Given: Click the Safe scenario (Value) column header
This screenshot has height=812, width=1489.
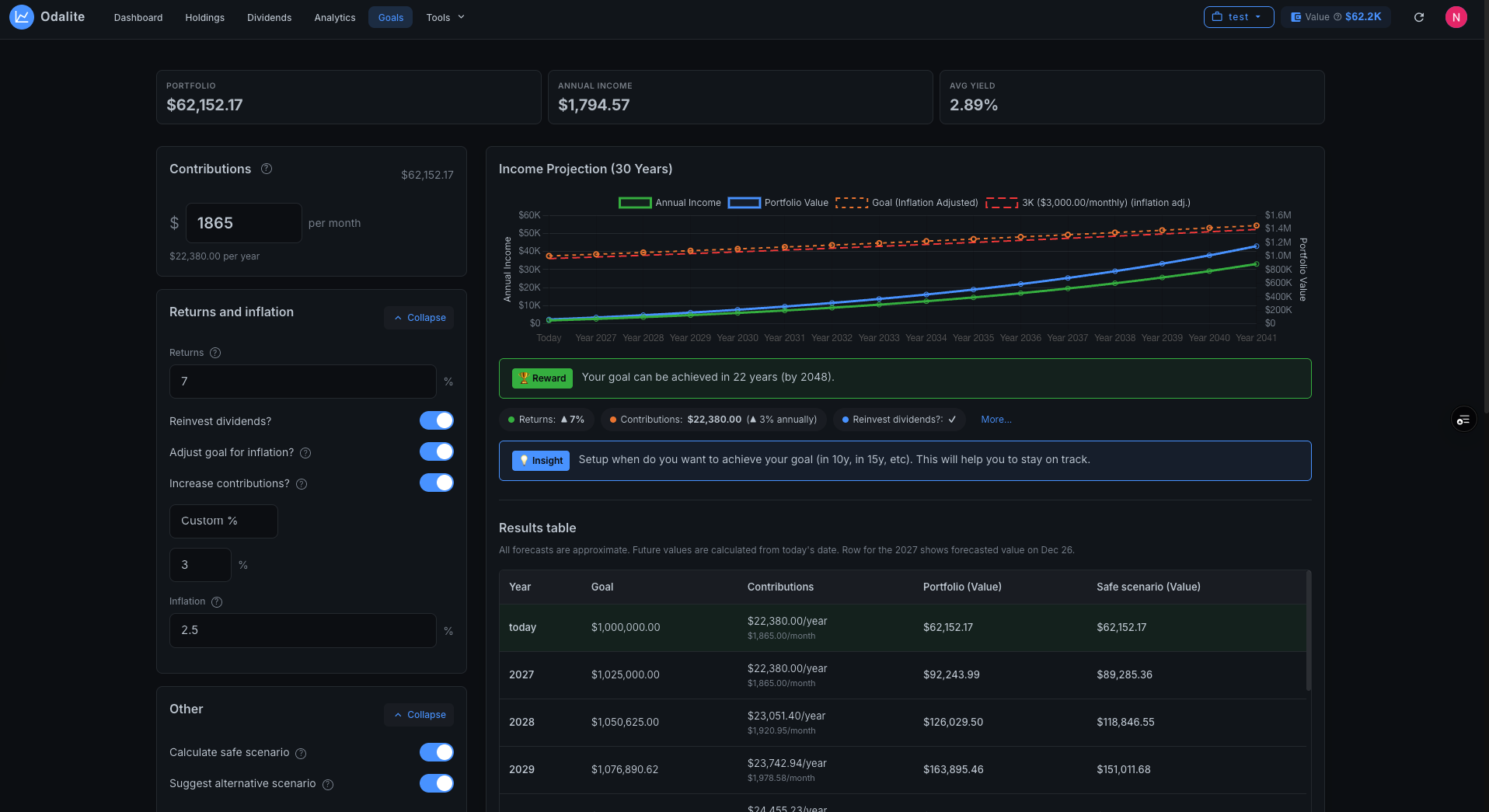Looking at the screenshot, I should pyautogui.click(x=1149, y=587).
